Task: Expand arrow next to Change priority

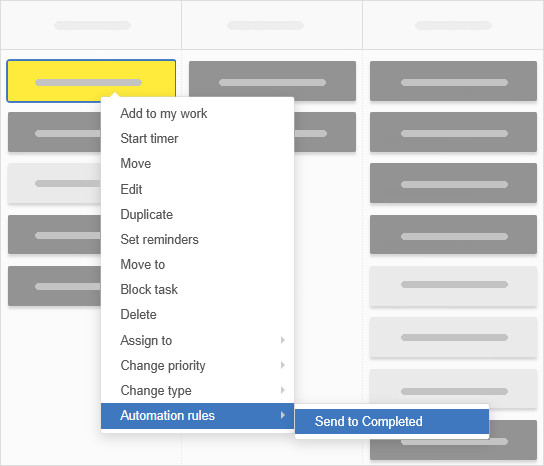Action: (283, 365)
